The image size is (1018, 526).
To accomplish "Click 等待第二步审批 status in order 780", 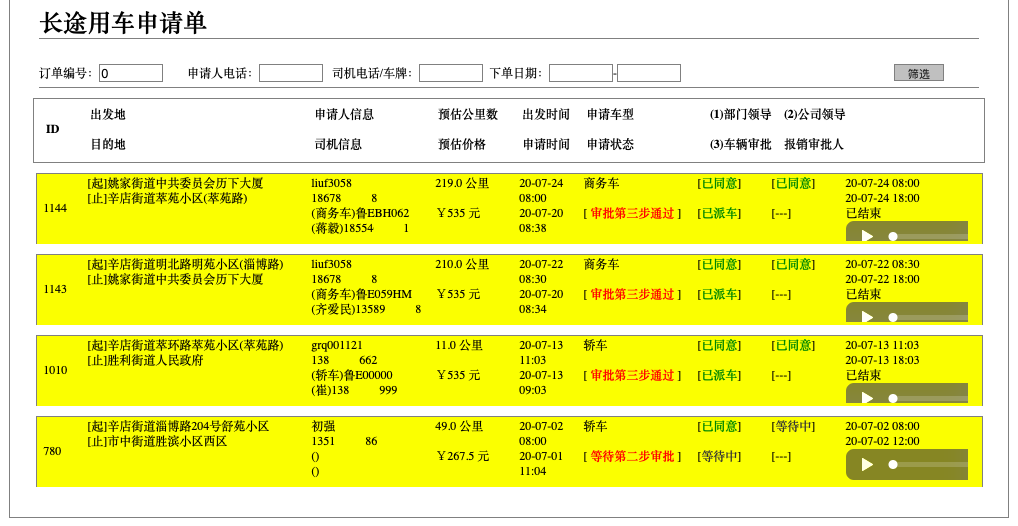I will coord(632,457).
